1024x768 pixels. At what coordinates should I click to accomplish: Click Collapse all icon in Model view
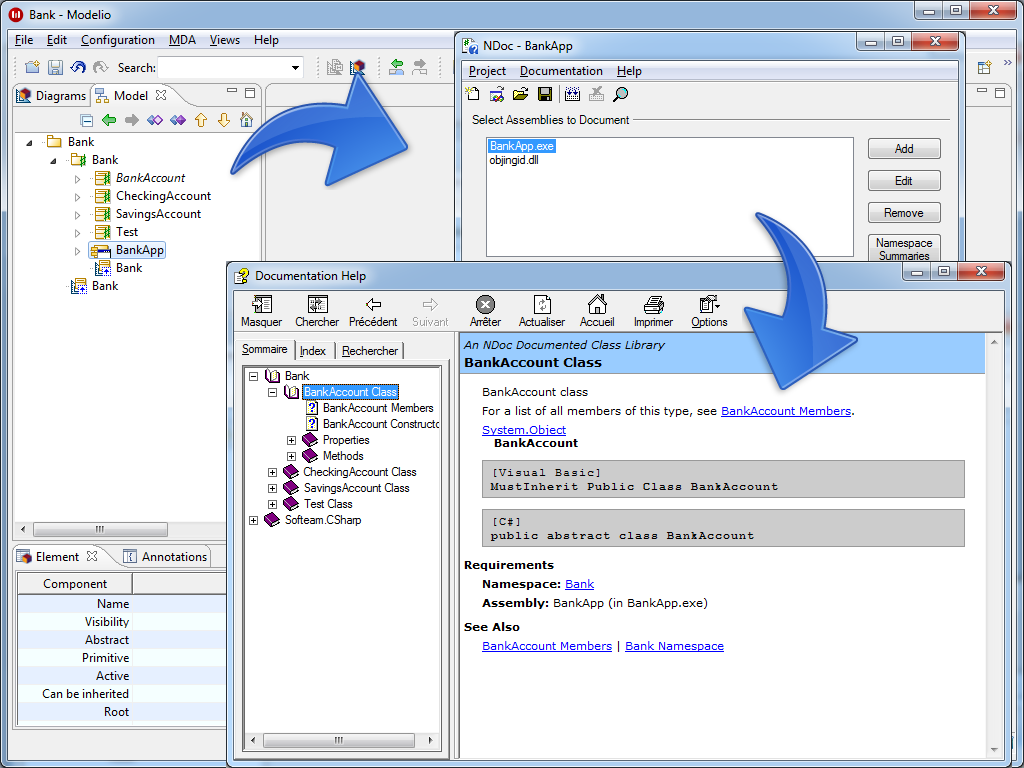click(x=86, y=120)
